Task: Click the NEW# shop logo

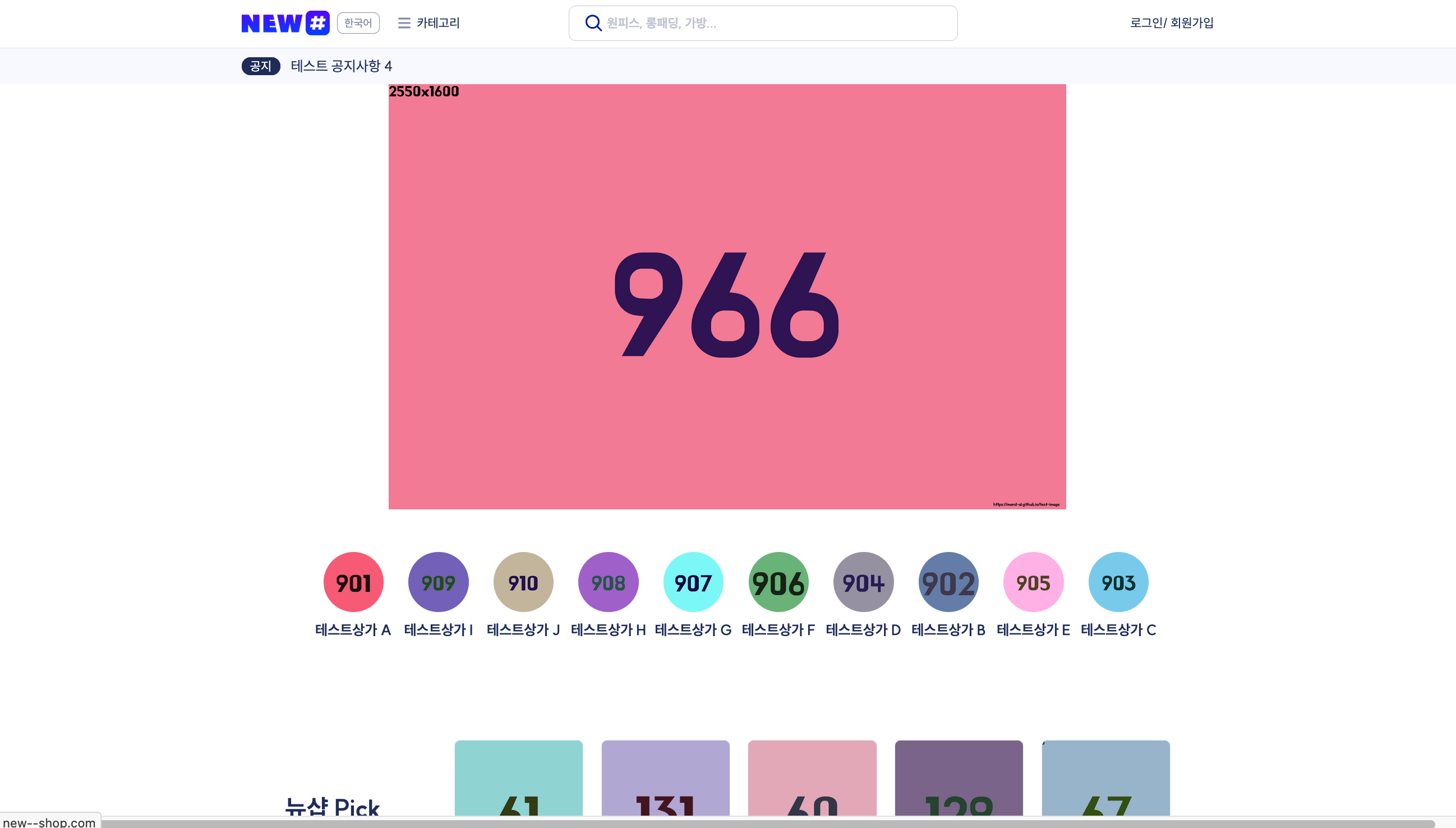Action: pos(285,23)
